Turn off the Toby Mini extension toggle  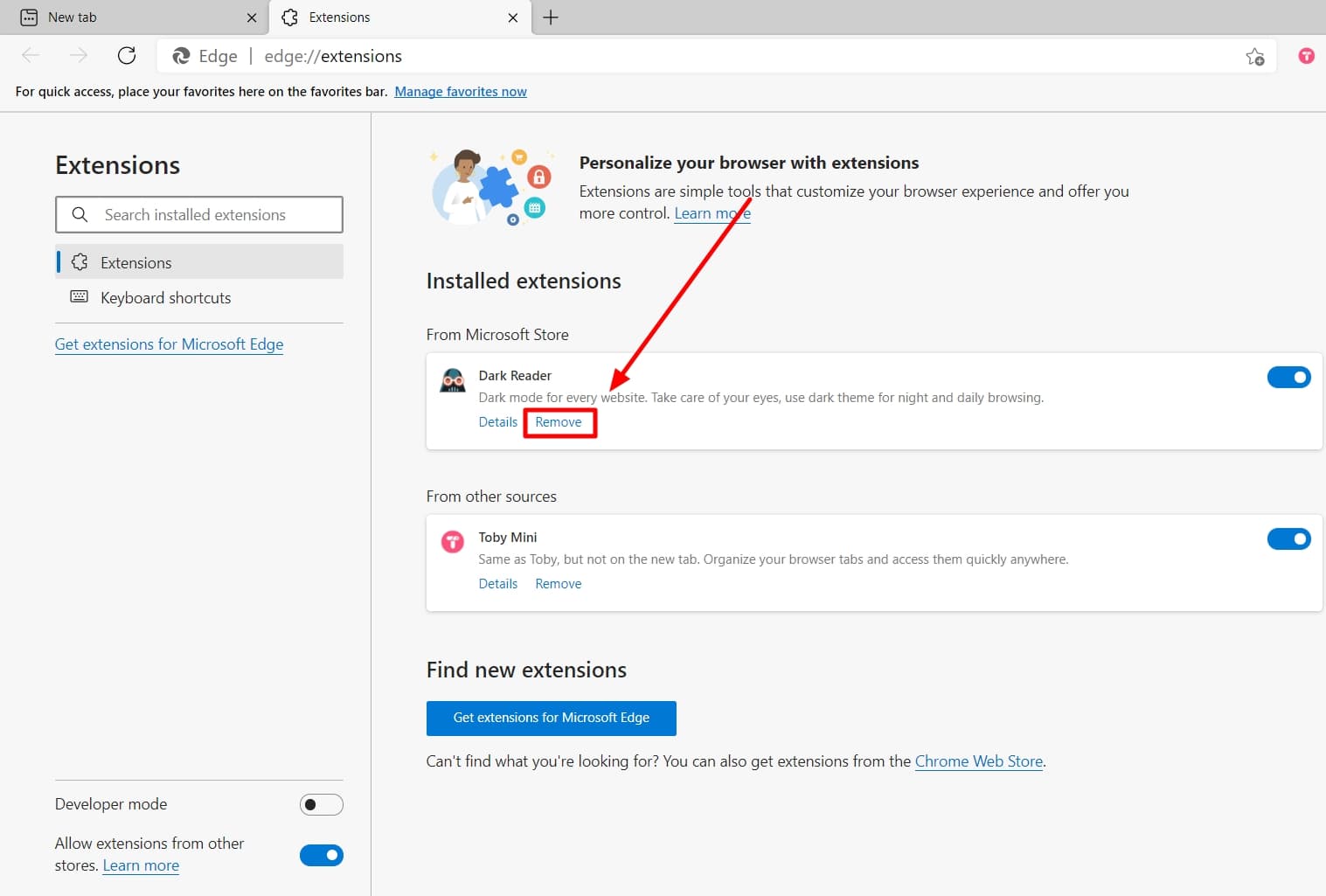[x=1289, y=538]
